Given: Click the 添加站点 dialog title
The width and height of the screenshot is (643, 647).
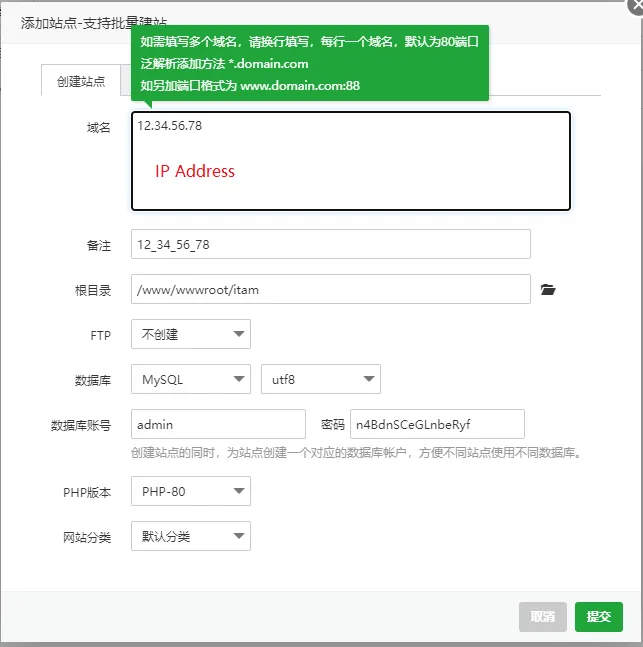Looking at the screenshot, I should (x=94, y=23).
